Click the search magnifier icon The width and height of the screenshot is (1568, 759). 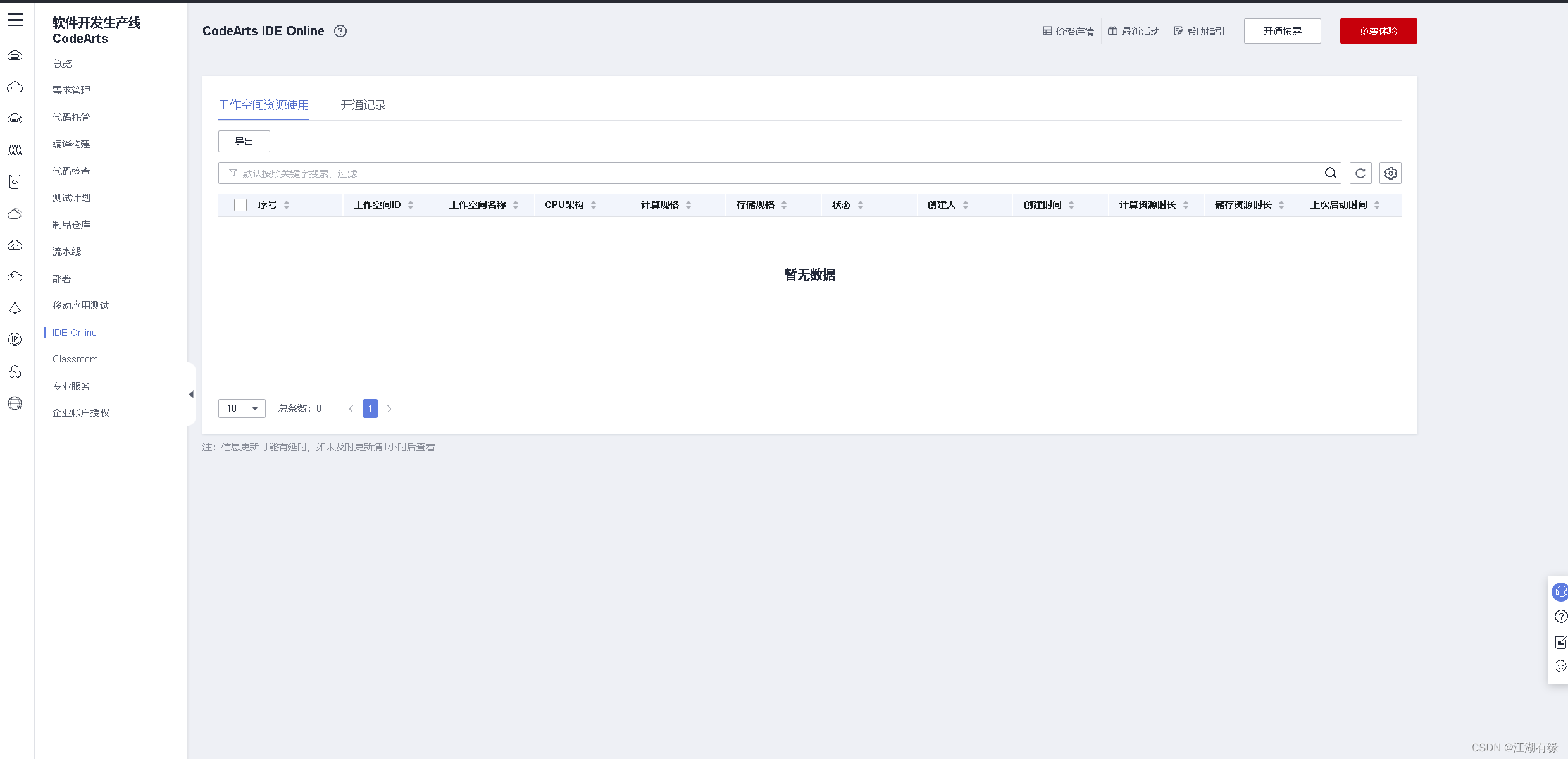pos(1331,173)
